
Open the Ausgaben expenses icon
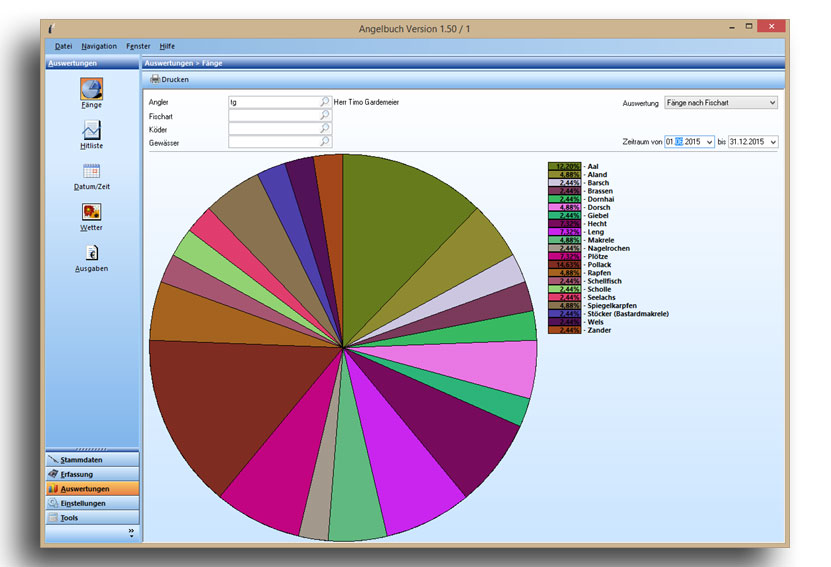(x=91, y=253)
